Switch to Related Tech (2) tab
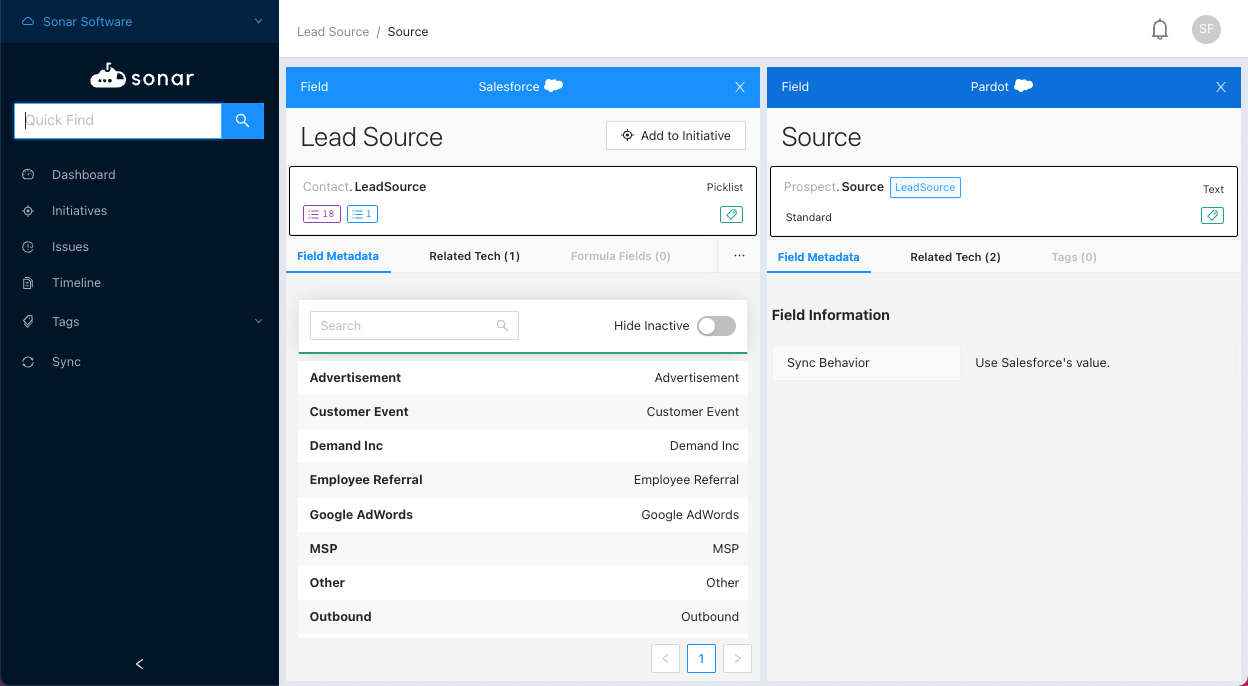Image resolution: width=1248 pixels, height=686 pixels. click(x=955, y=257)
